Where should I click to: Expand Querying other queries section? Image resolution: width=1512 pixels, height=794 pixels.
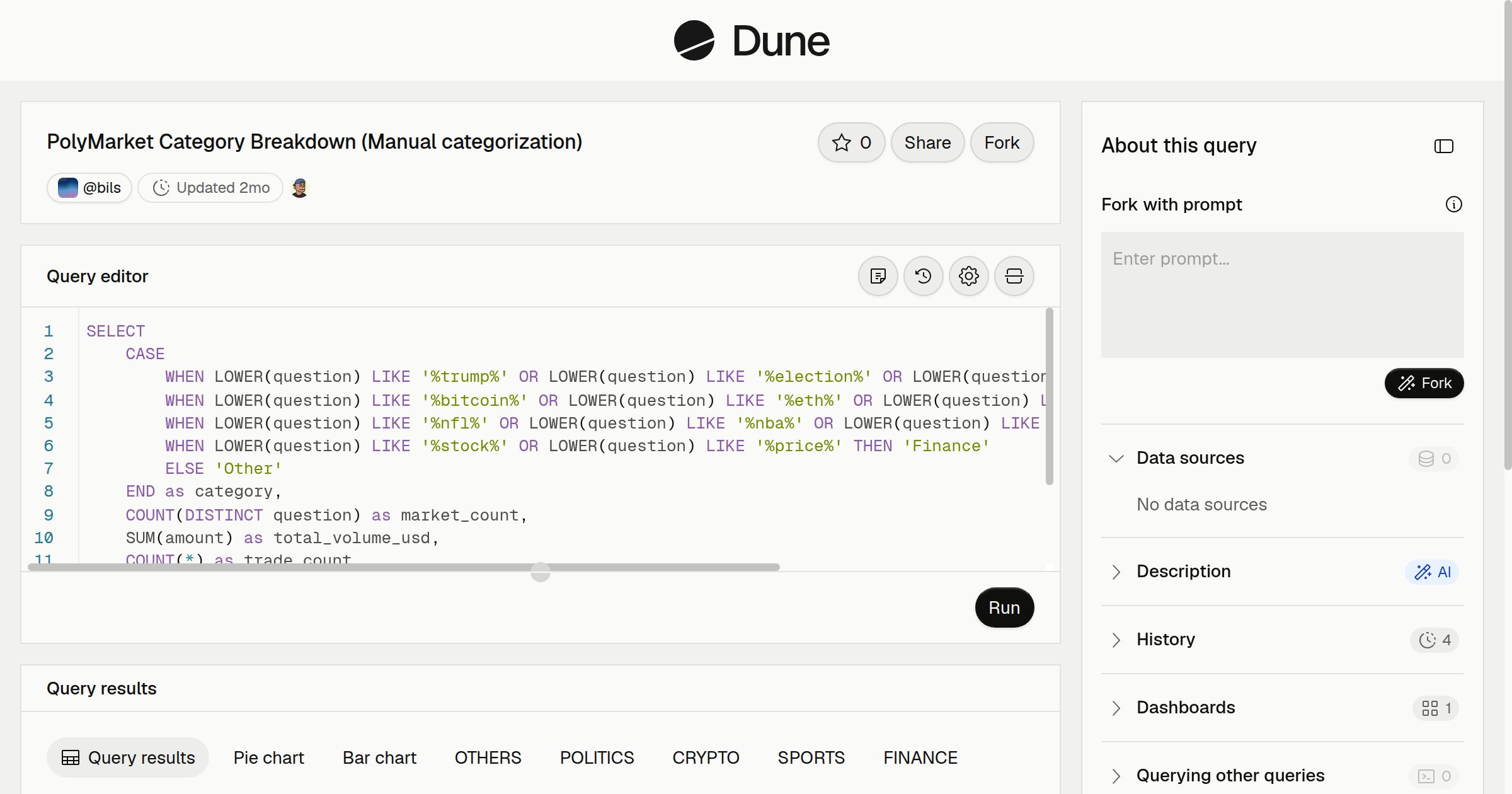[x=1116, y=776]
